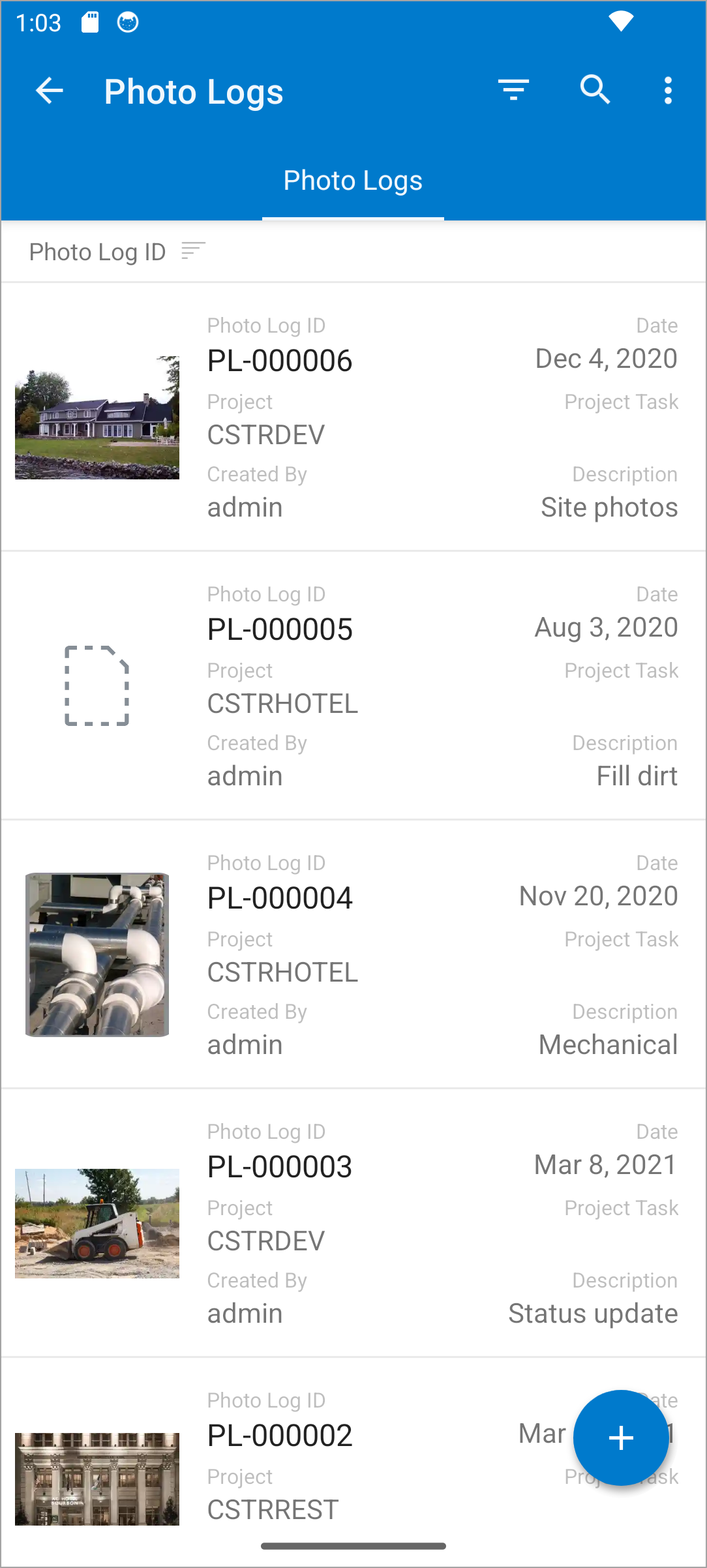This screenshot has width=707, height=1568.
Task: Tap the empty file placeholder icon
Action: point(97,686)
